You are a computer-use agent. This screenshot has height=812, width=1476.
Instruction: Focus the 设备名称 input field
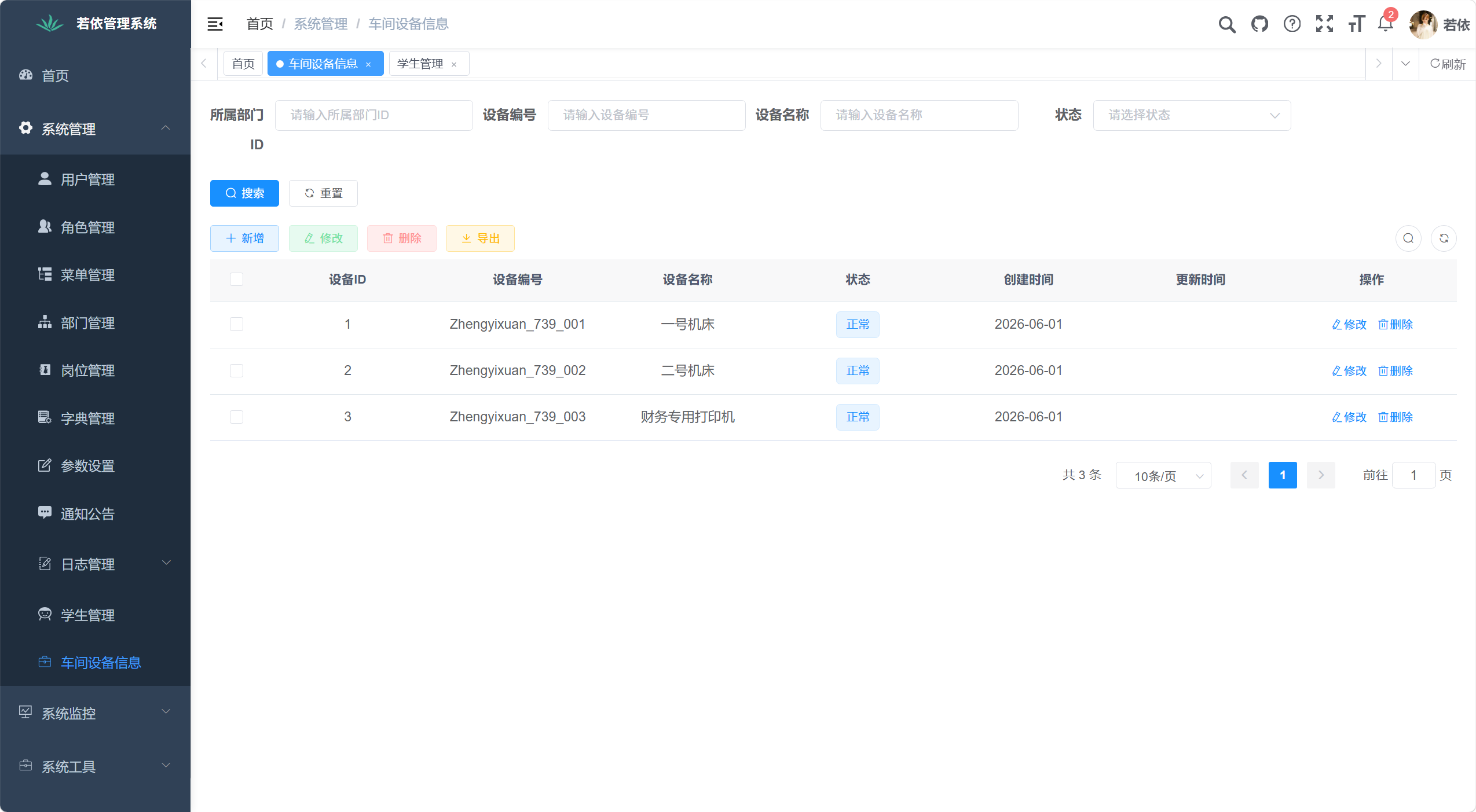click(919, 115)
